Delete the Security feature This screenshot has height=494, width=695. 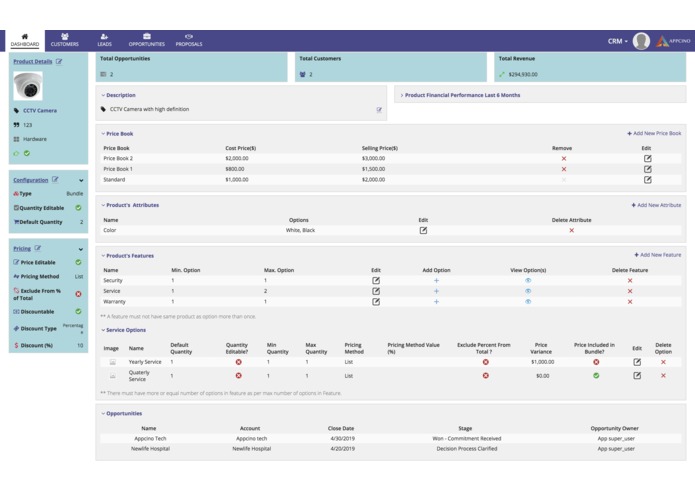(630, 280)
